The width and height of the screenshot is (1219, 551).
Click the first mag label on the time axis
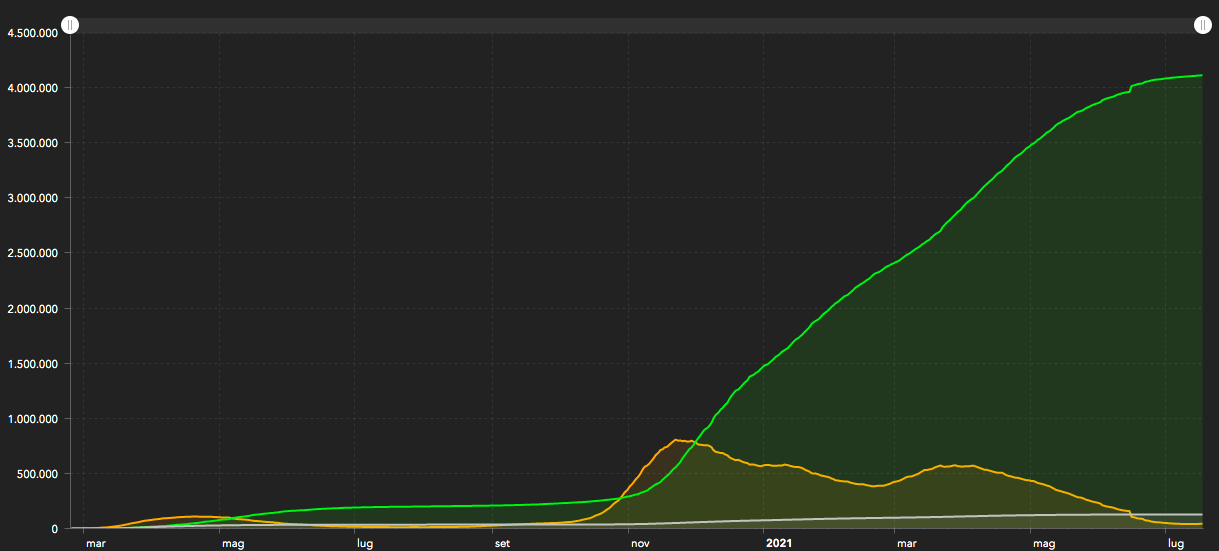click(x=233, y=543)
